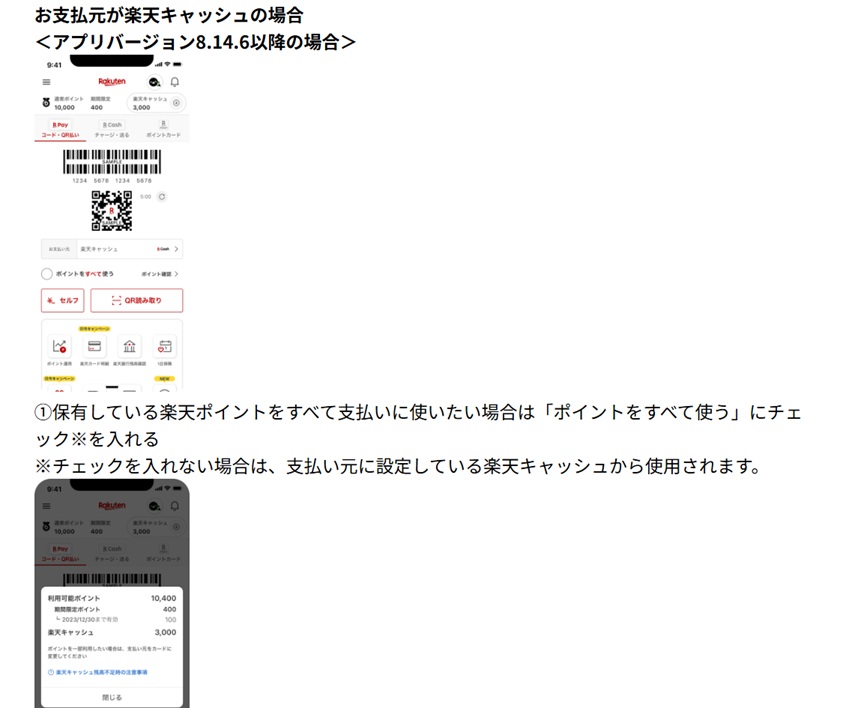The image size is (843, 708).
Task: Tap battery indicator in upper phone status bar
Action: (177, 65)
